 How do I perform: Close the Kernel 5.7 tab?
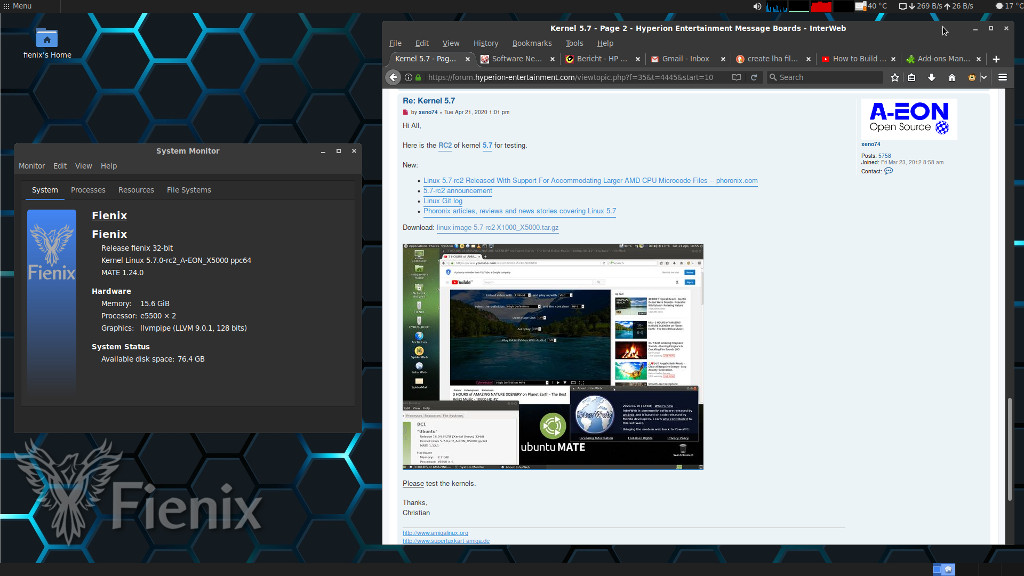[468, 59]
